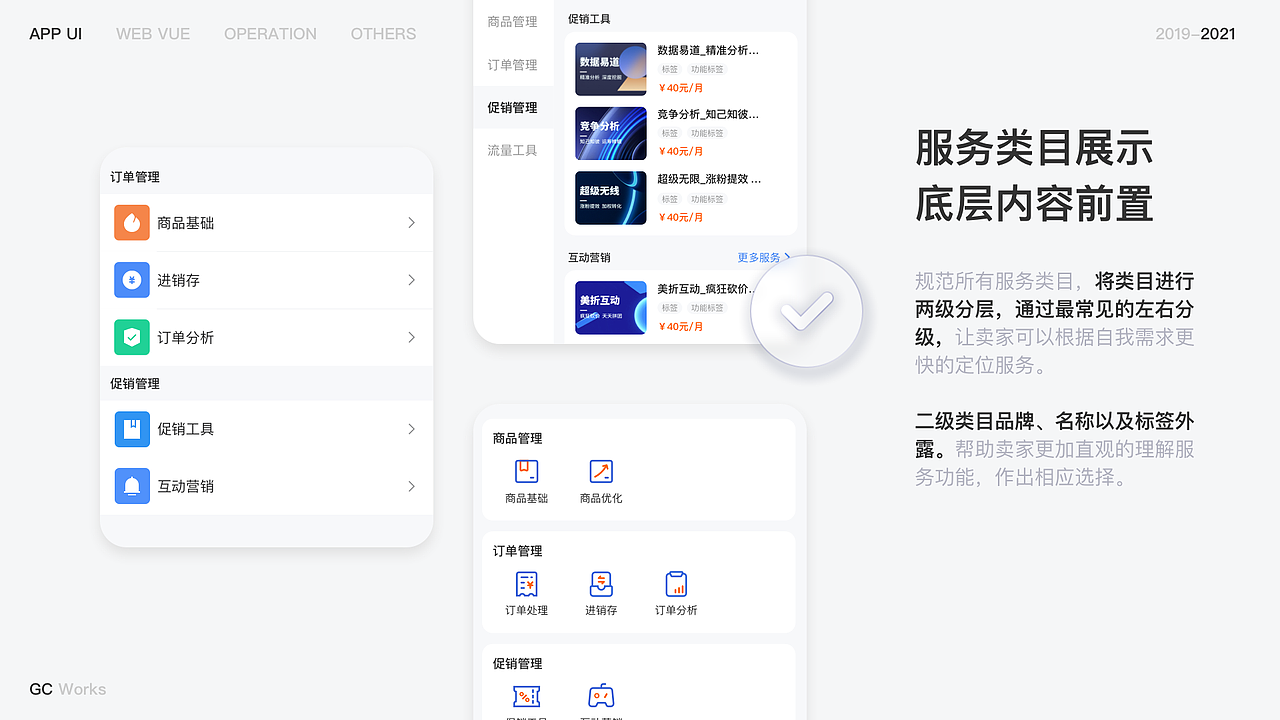
Task: Open 进销存 inbox icon in the grid
Action: coord(601,584)
